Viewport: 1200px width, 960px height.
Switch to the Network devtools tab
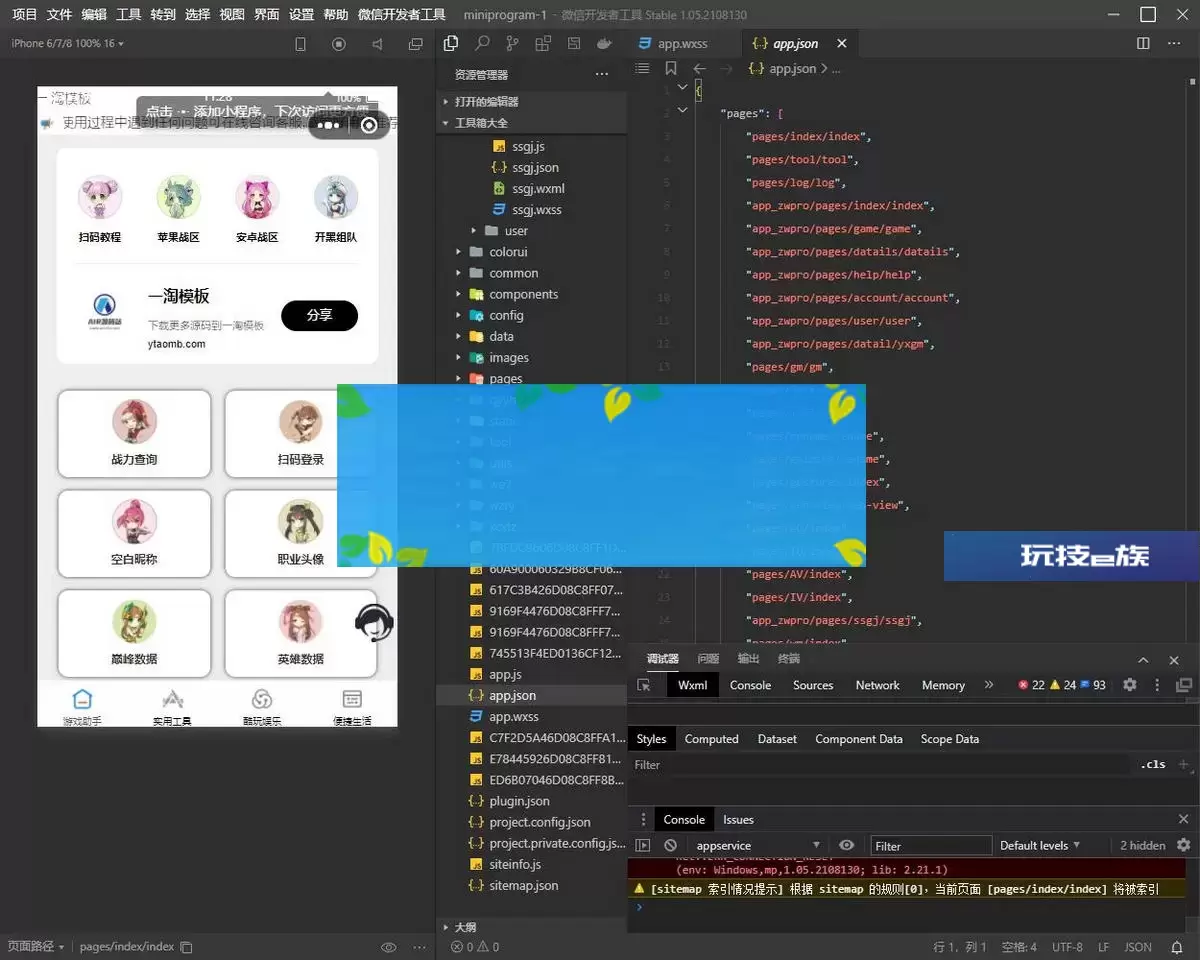(877, 685)
